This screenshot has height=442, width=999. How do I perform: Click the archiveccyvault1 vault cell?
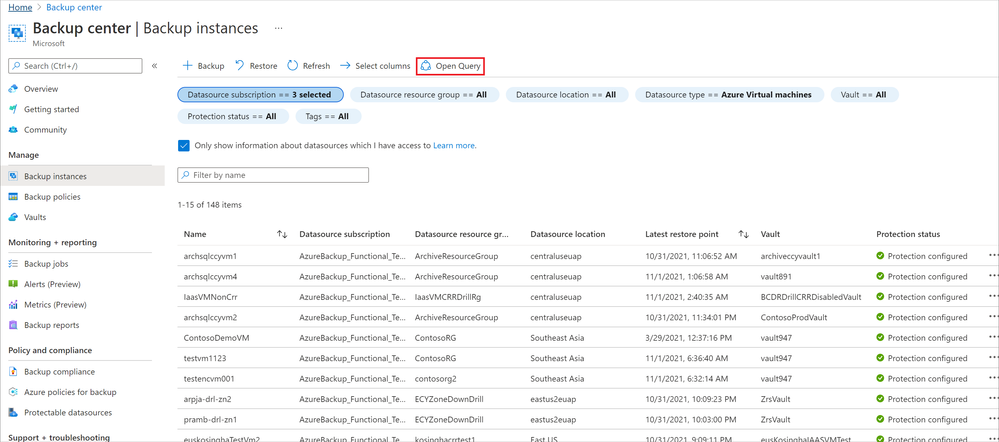point(792,256)
